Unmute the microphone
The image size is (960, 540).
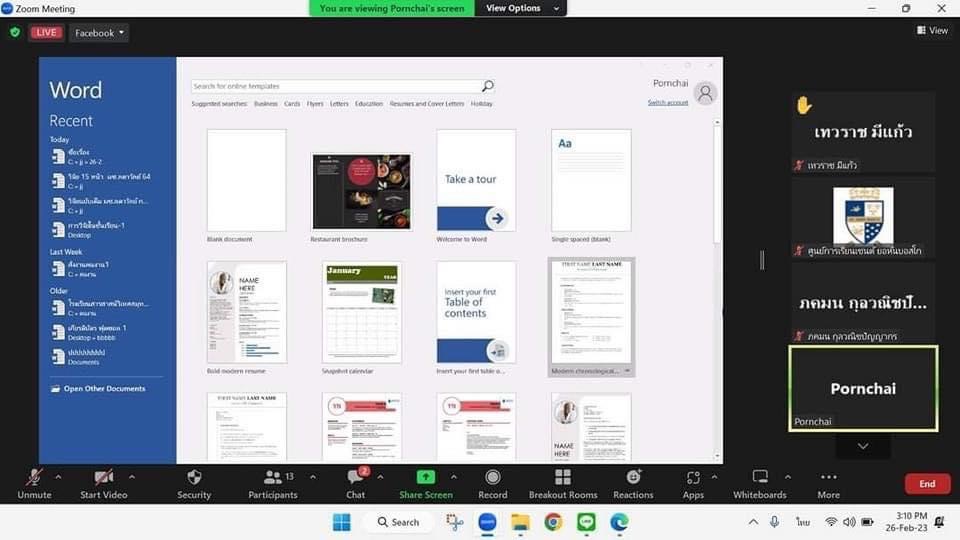point(34,478)
